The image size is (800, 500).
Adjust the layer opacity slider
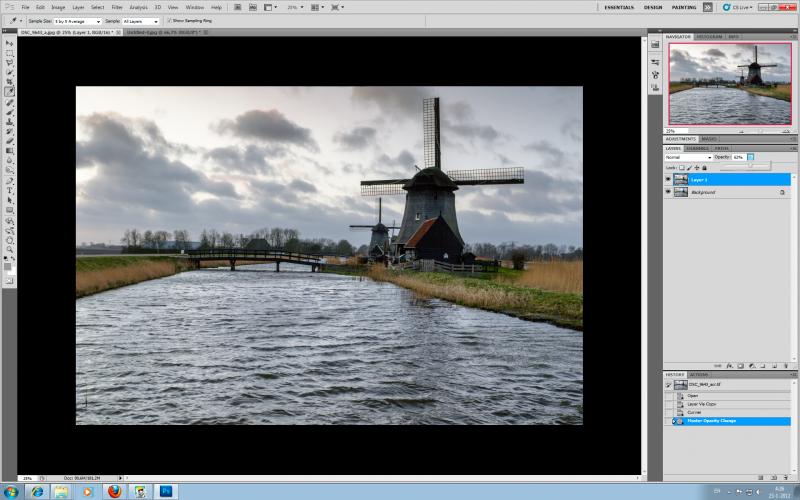click(750, 165)
